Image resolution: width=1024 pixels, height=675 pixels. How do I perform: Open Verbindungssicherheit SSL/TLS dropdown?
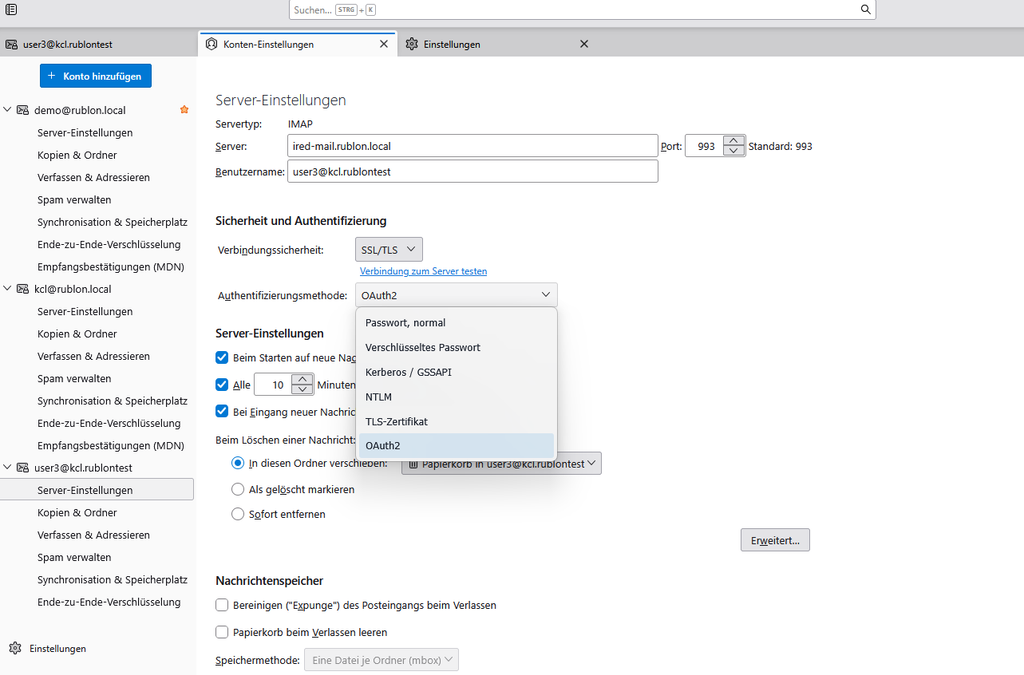click(389, 249)
